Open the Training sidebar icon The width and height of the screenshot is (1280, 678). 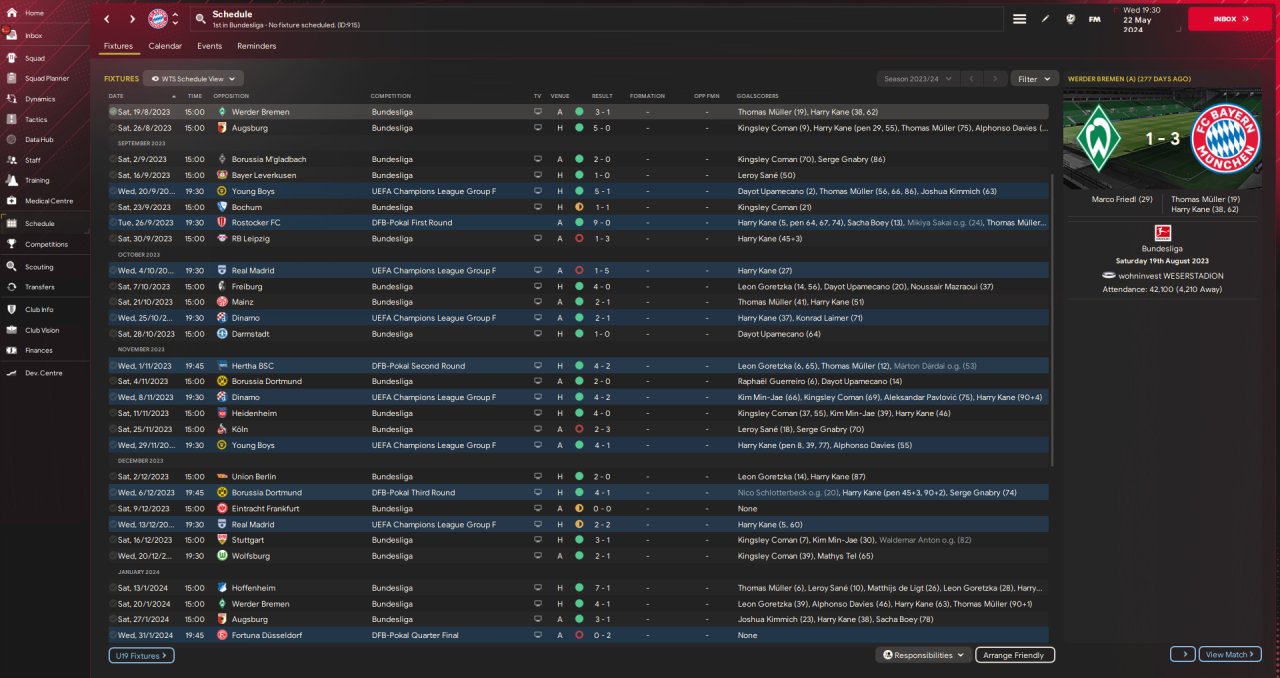pos(11,180)
